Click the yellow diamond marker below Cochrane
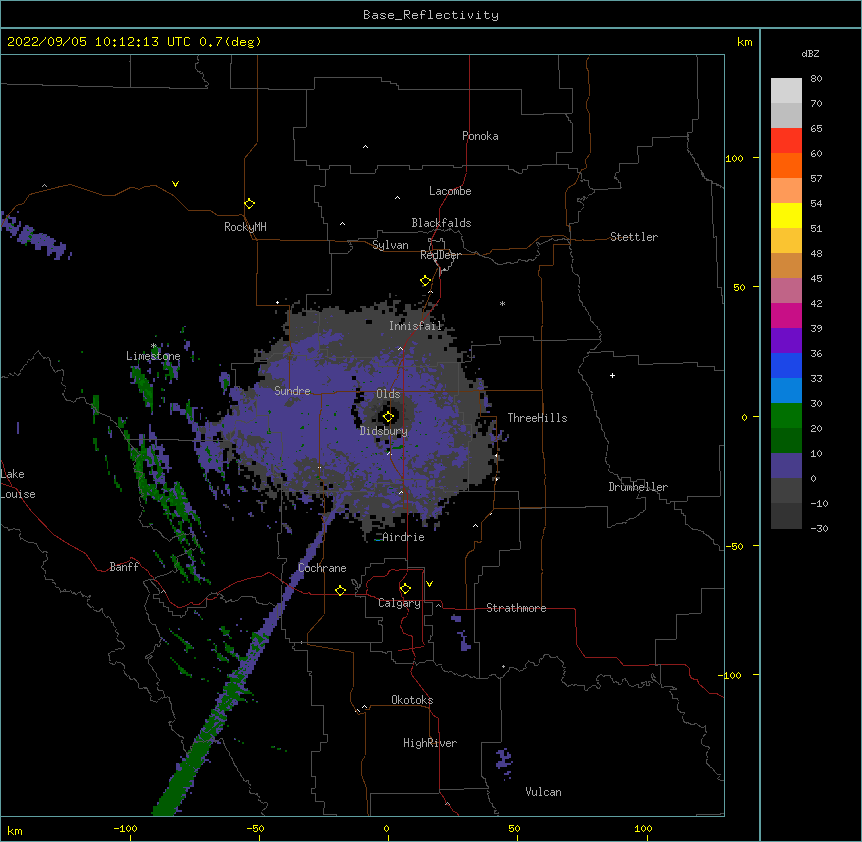Viewport: 862px width, 842px height. [x=340, y=590]
